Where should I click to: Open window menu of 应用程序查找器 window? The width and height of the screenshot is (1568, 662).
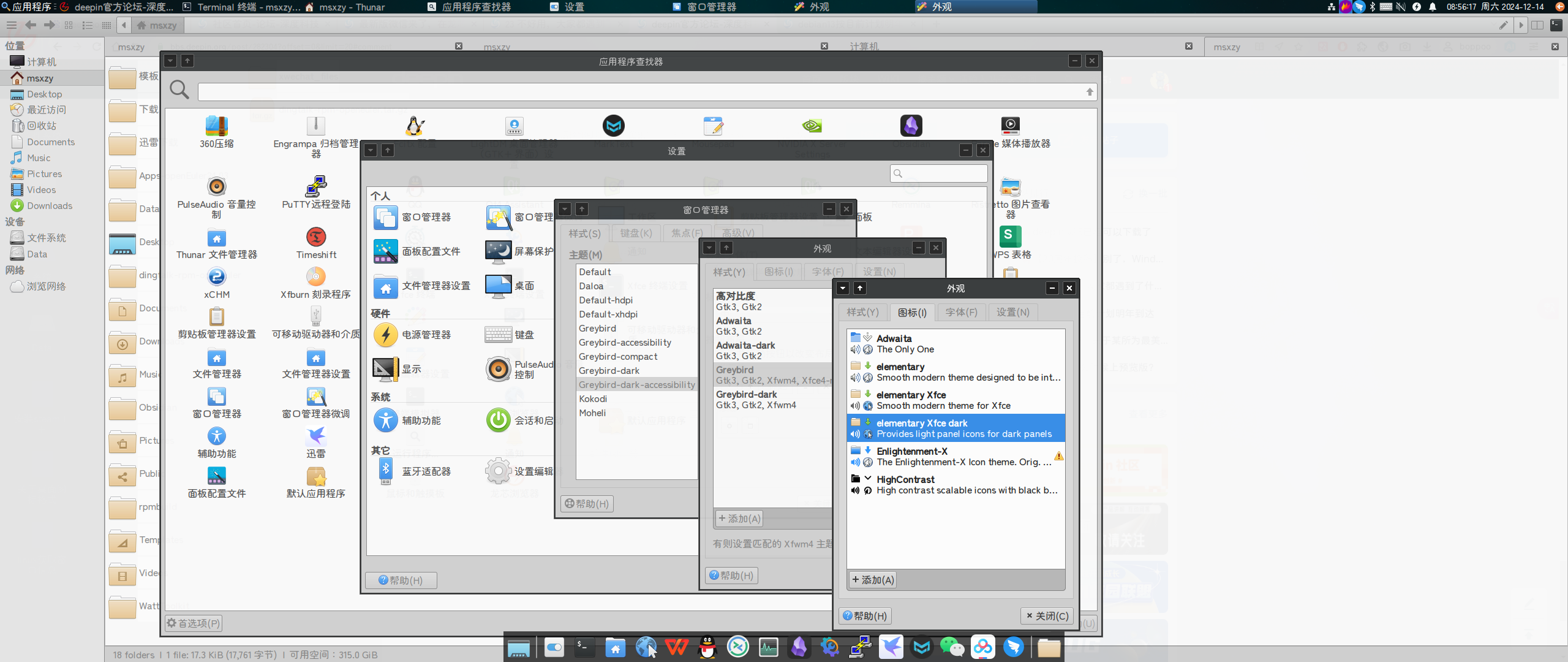pyautogui.click(x=170, y=61)
